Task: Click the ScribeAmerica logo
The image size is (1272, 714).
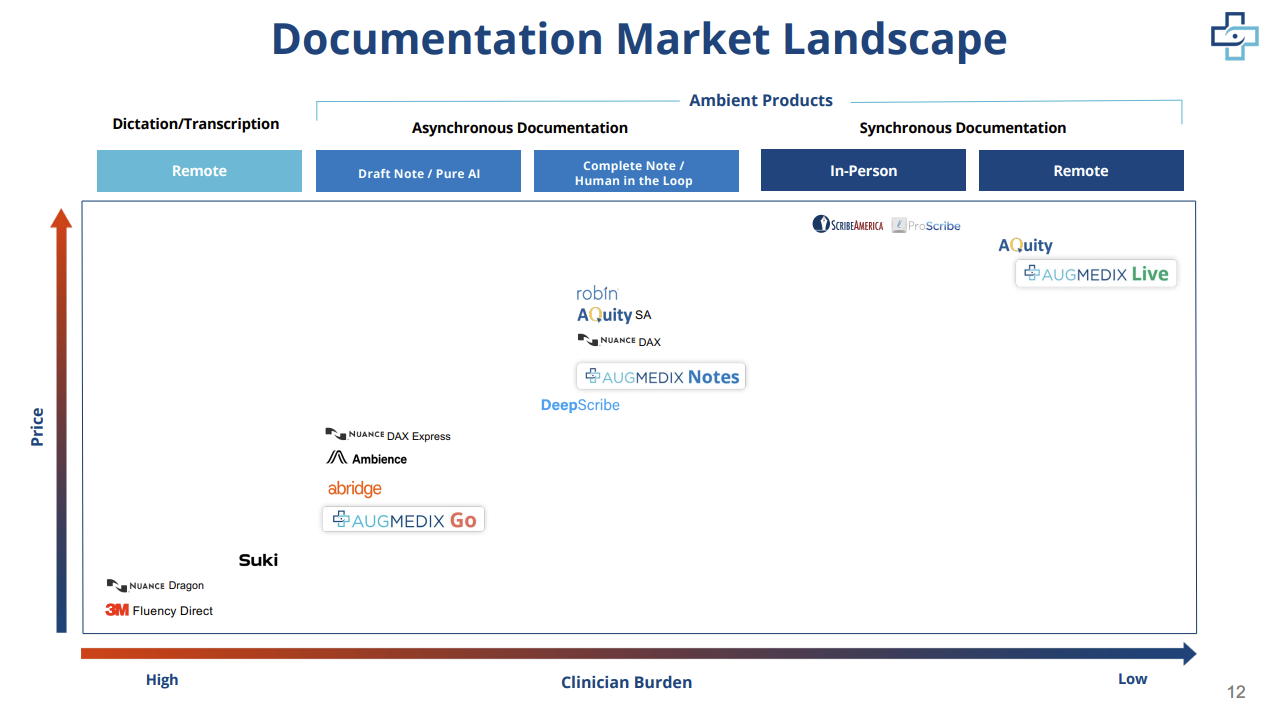Action: 847,223
